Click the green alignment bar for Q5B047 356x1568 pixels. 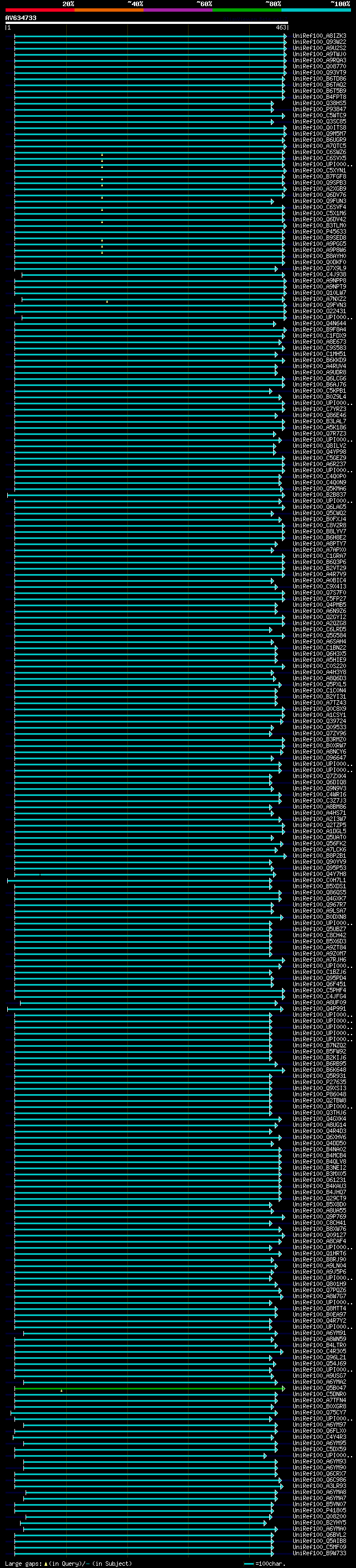click(x=149, y=1388)
